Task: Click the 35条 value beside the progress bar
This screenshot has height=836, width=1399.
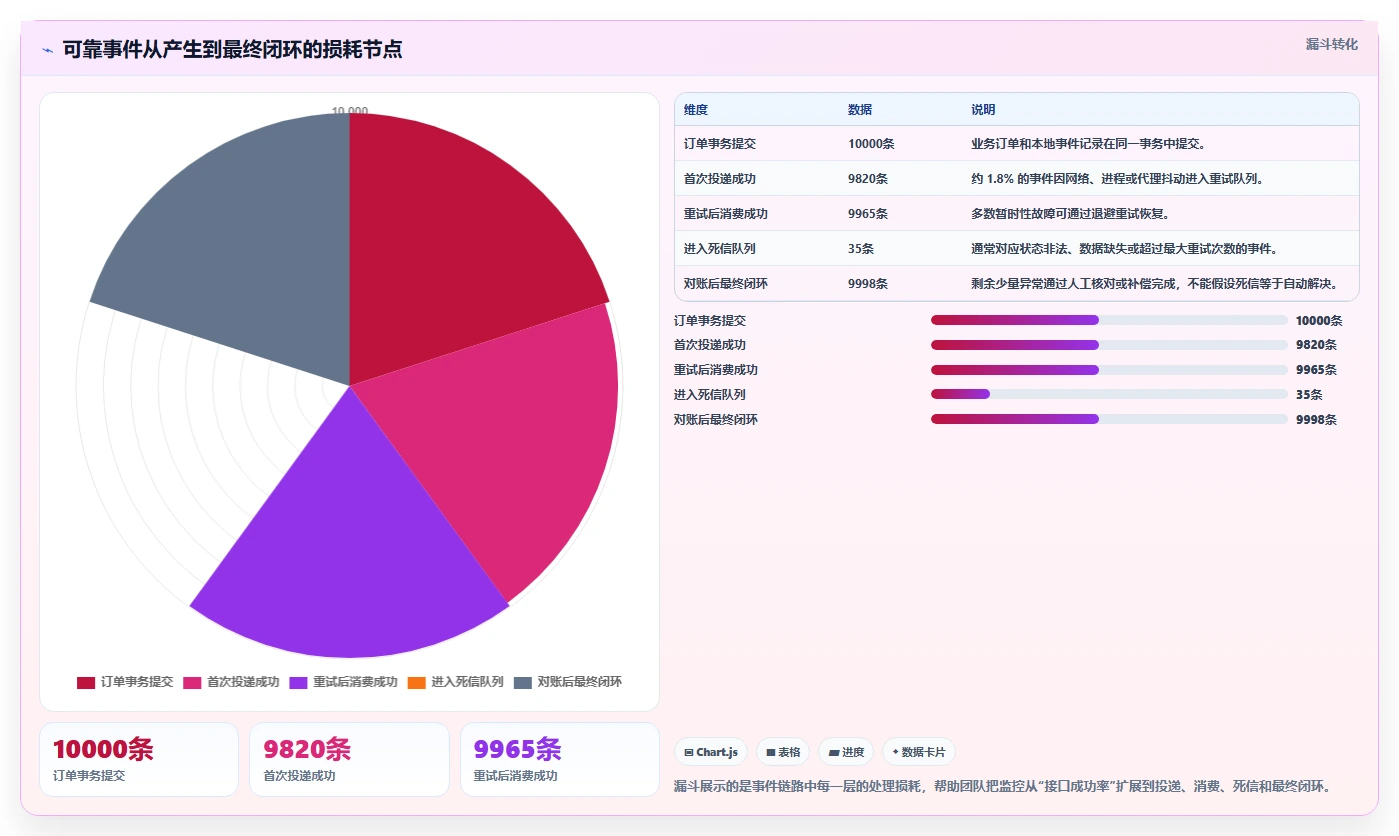Action: [1309, 395]
